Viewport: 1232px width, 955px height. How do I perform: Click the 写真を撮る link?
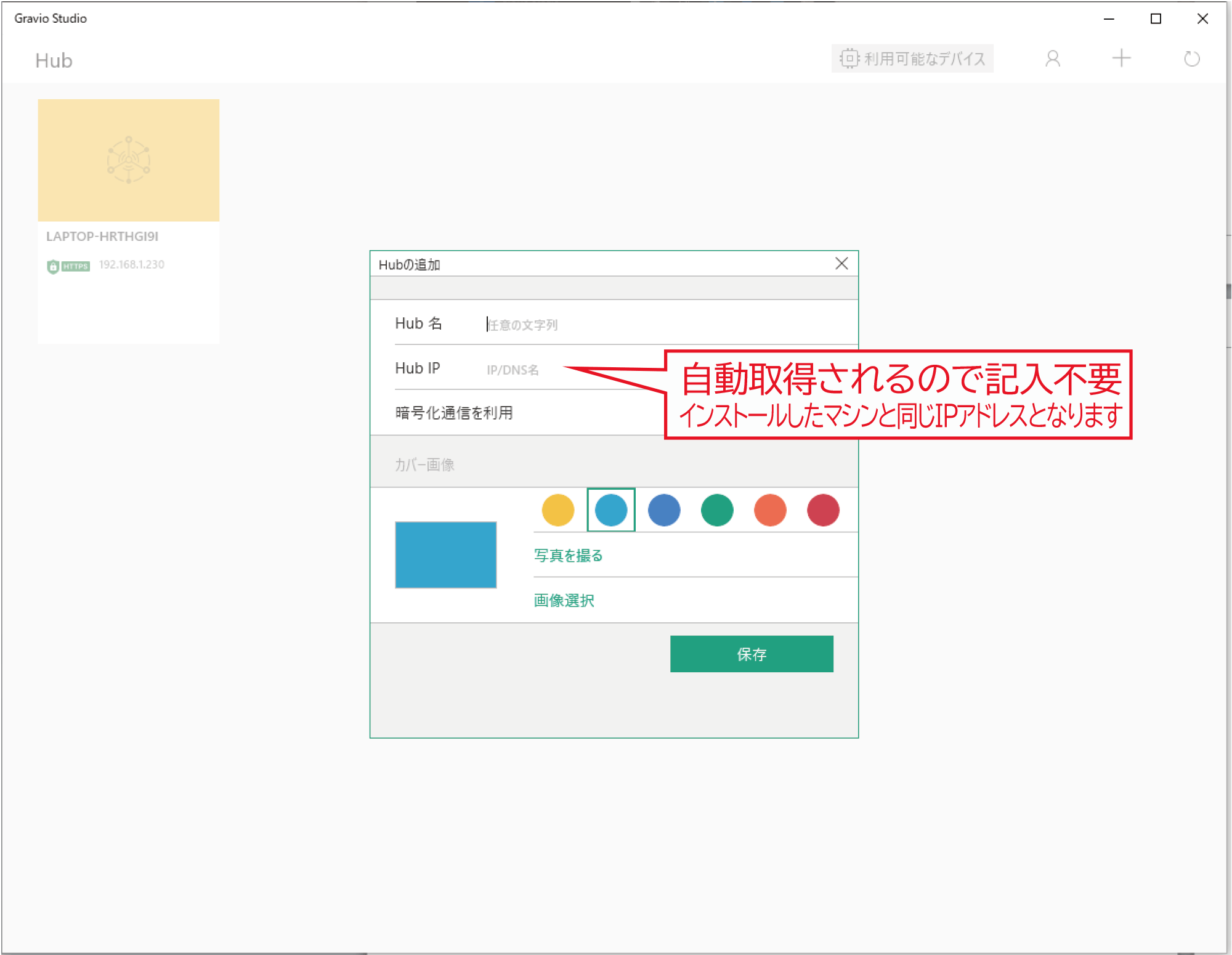(568, 556)
